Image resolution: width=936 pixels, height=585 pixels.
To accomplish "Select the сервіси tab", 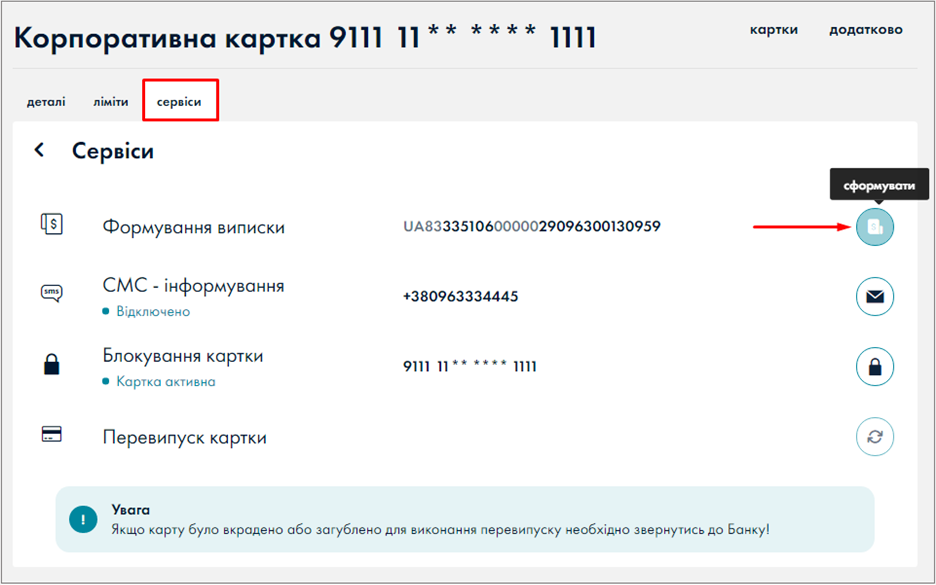I will pos(179,102).
